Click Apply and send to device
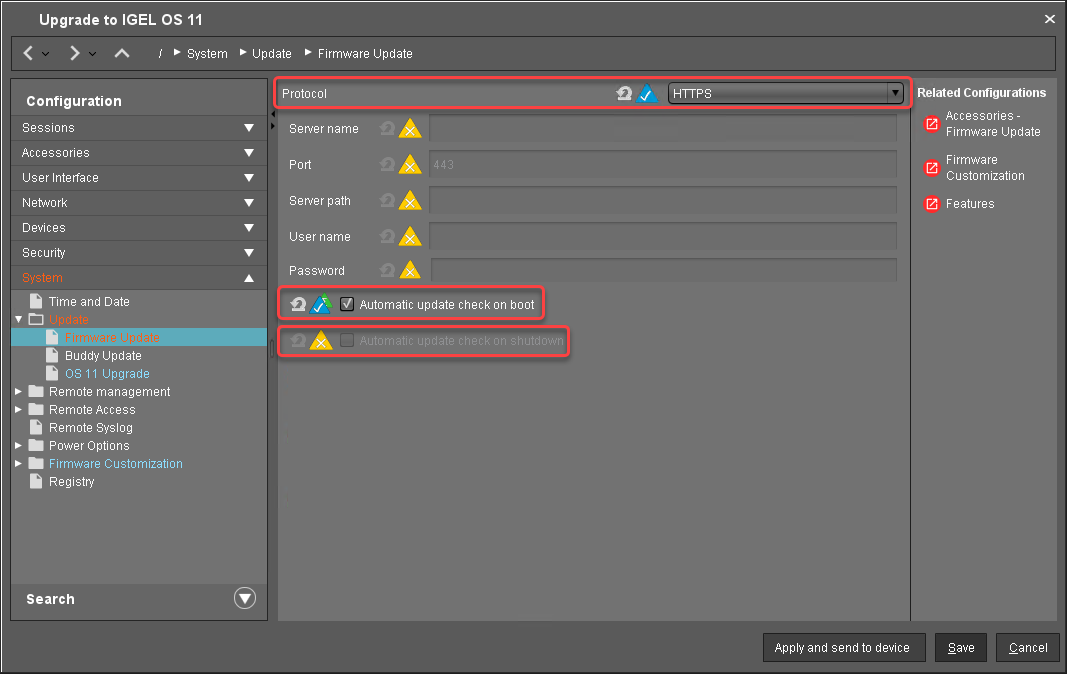The height and width of the screenshot is (674, 1067). pos(842,648)
